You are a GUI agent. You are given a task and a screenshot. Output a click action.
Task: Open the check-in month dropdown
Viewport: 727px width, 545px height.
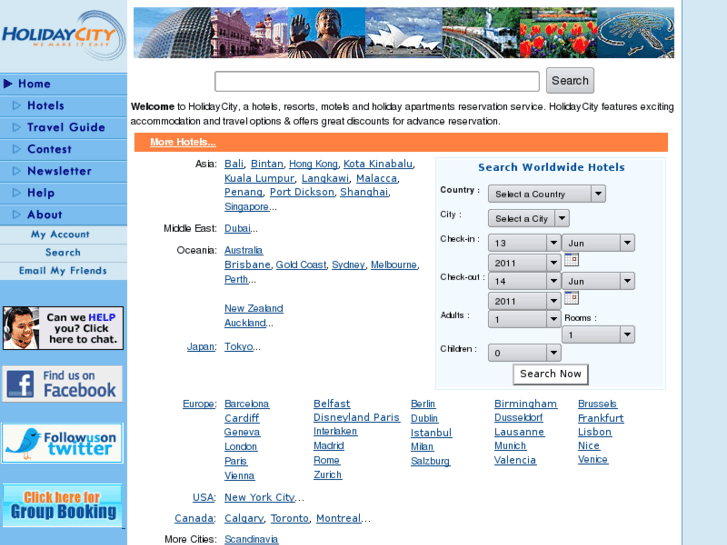tap(598, 243)
